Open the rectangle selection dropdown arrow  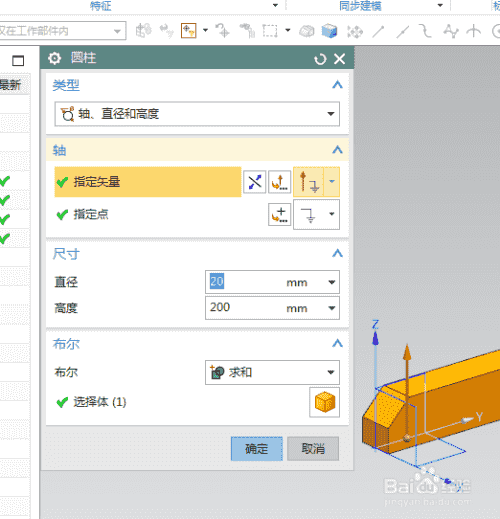pyautogui.click(x=288, y=31)
